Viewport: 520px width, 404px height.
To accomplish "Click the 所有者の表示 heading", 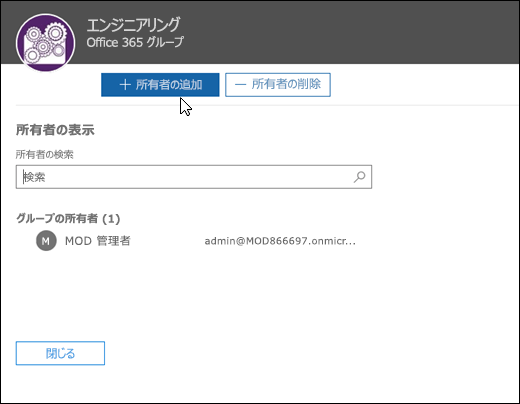I will click(55, 130).
